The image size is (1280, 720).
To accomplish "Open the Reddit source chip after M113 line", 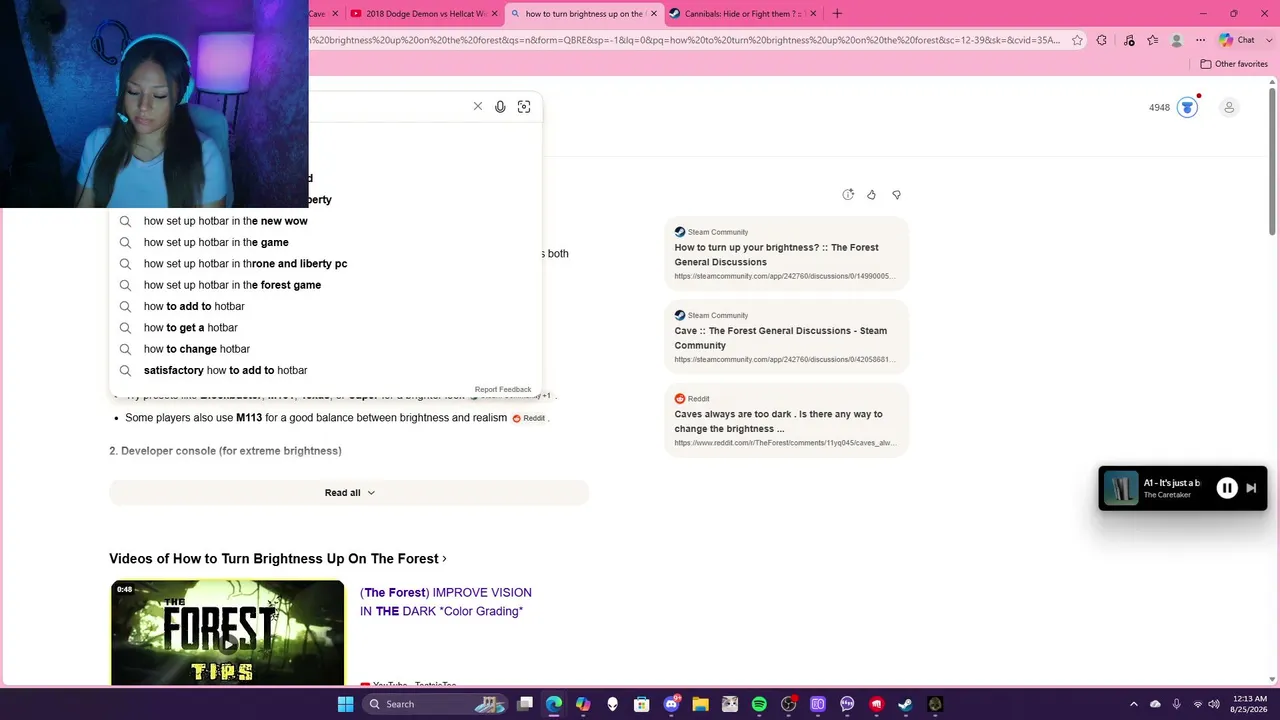I will tap(529, 418).
